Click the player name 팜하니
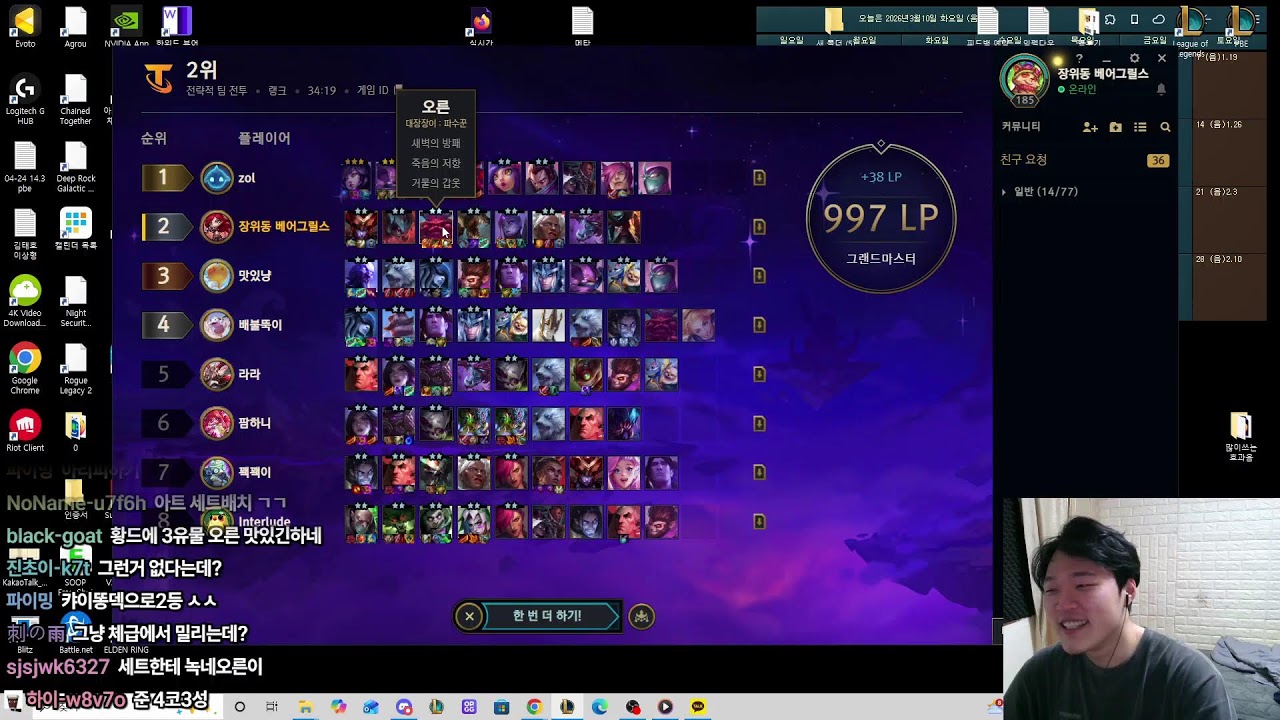Viewport: 1280px width, 720px height. point(255,423)
